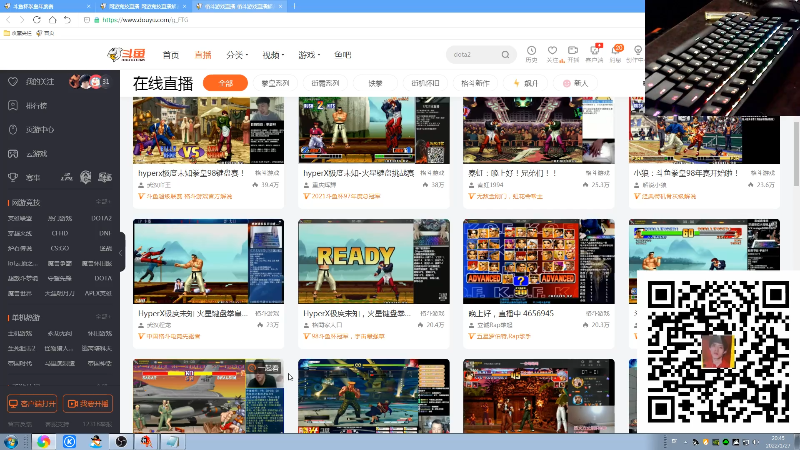Open a new browser tab
Viewport: 800px width, 450px height.
pyautogui.click(x=294, y=6)
